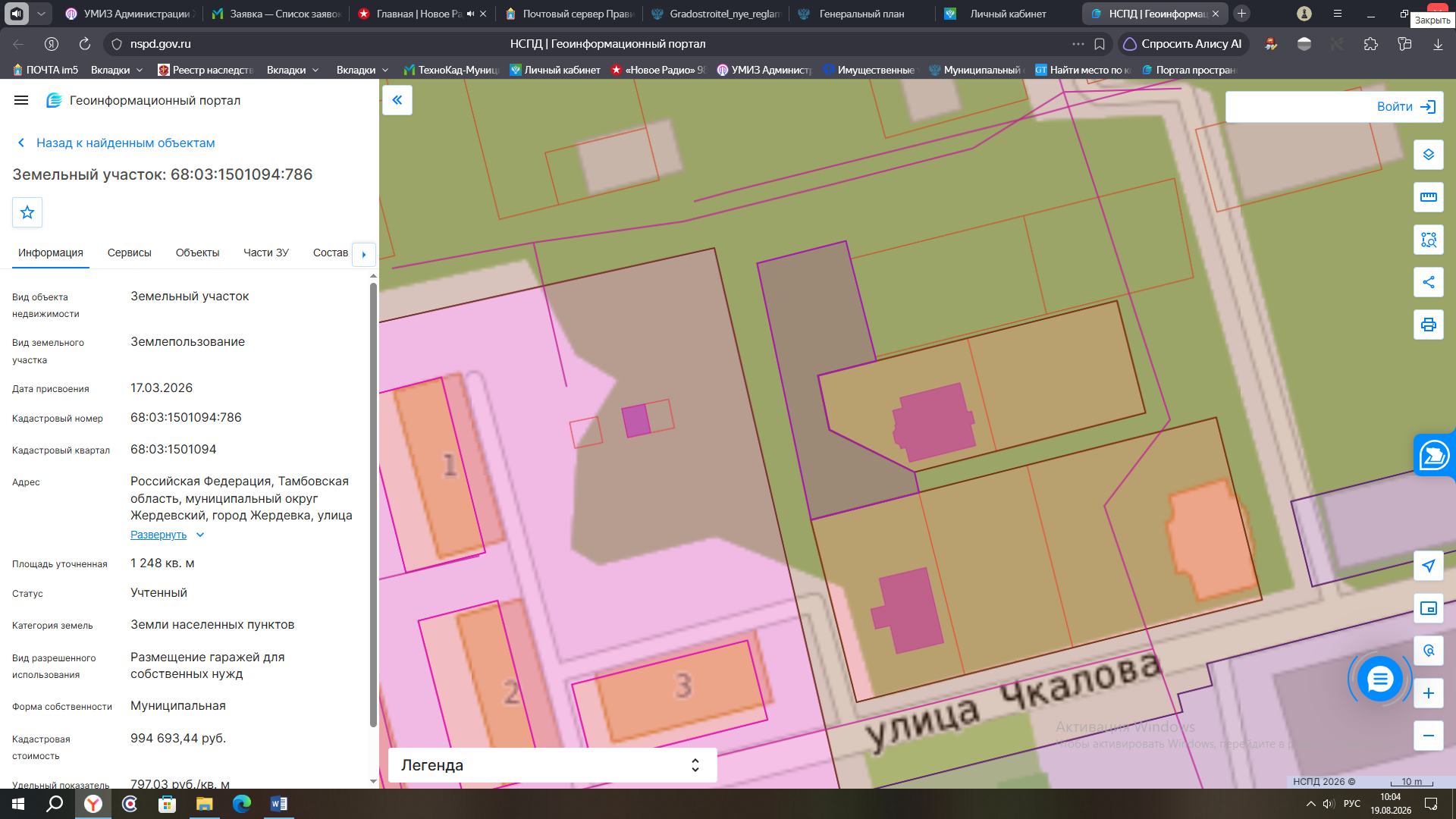This screenshot has height=819, width=1456.
Task: Switch to the Части ЗУ tab
Action: click(266, 253)
